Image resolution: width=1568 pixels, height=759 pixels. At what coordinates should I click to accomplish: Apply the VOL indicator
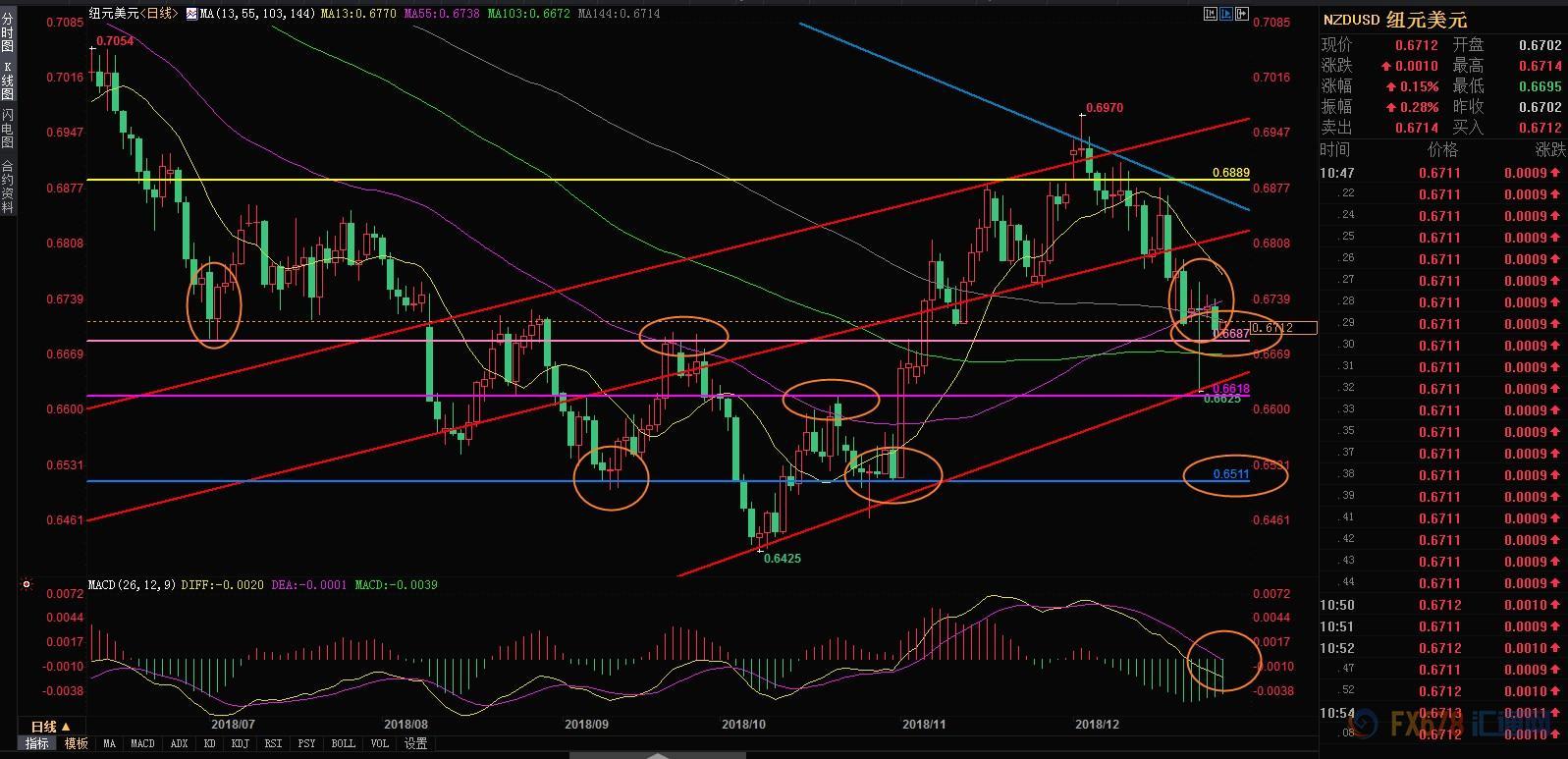(380, 744)
